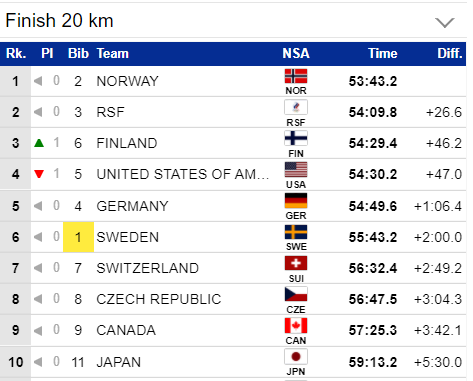Click the USA flag icon
This screenshot has height=381, width=473.
[x=296, y=169]
